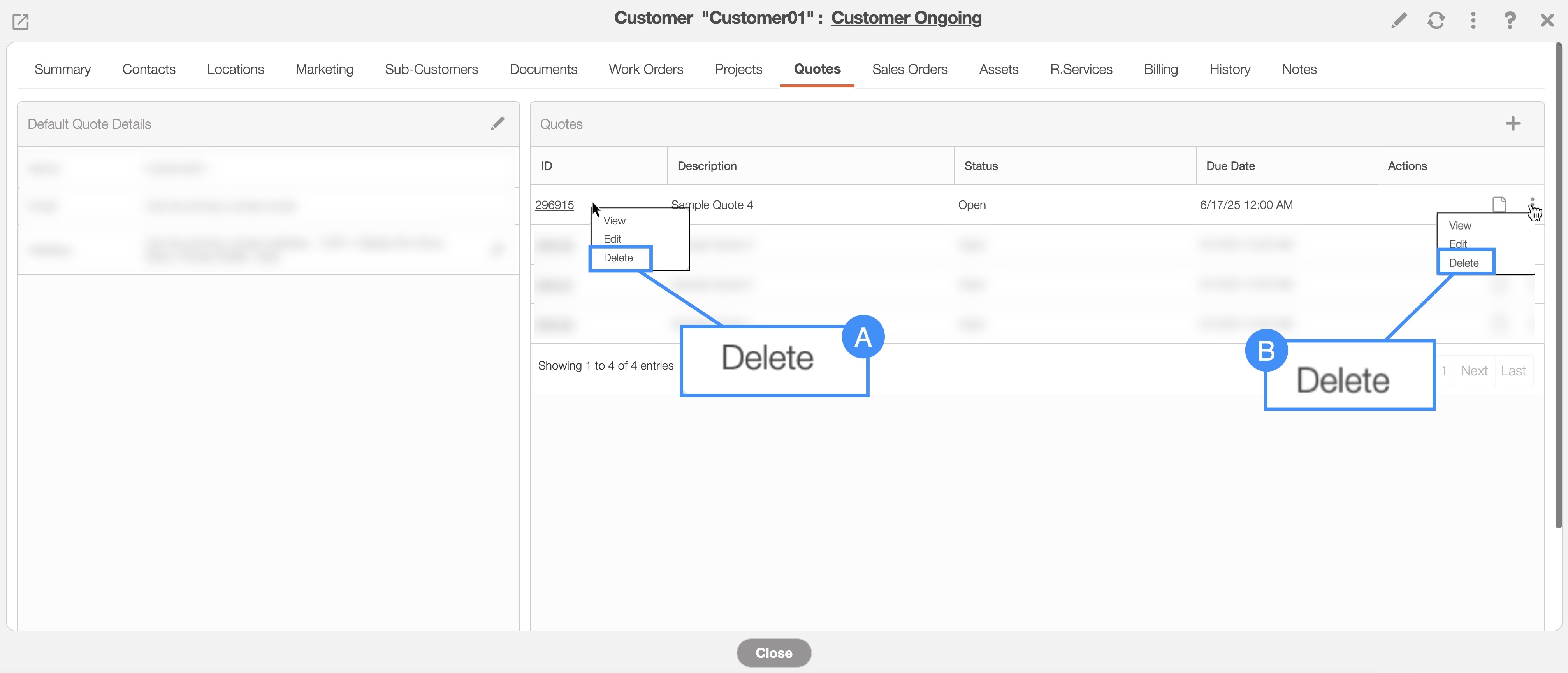Open quote ID 296915 link

(554, 205)
